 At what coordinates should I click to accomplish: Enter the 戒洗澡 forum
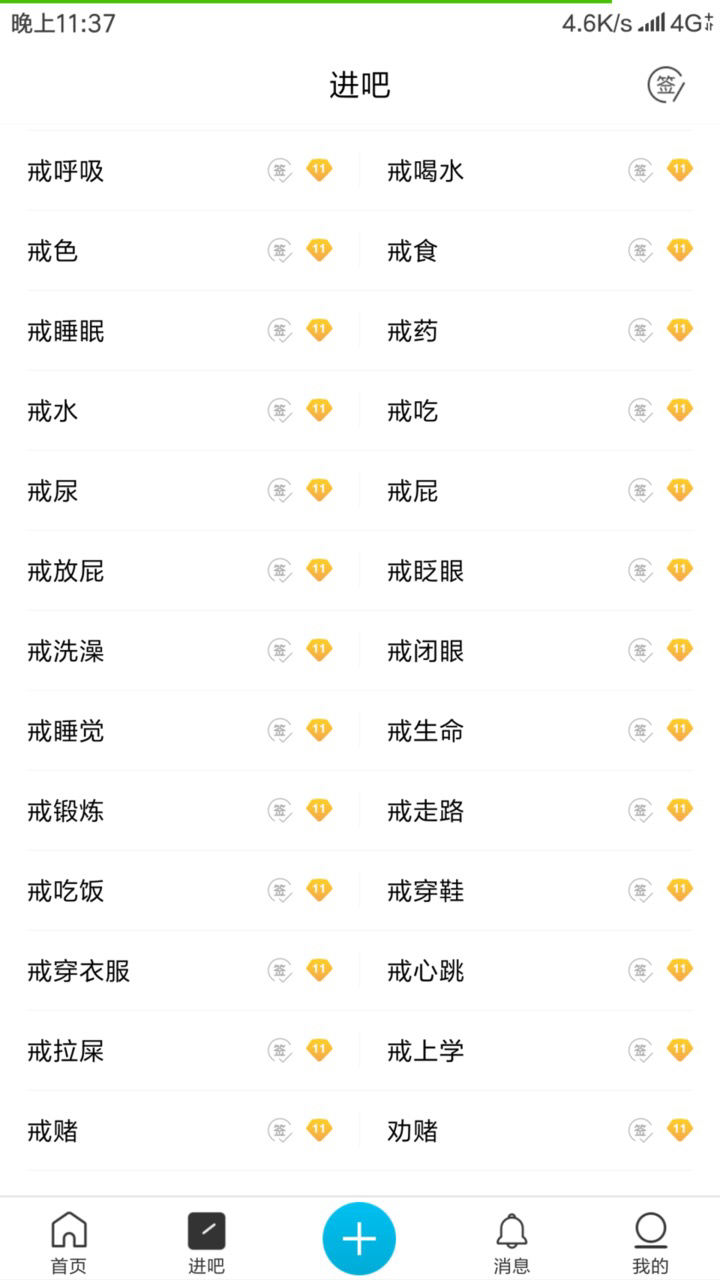point(66,651)
